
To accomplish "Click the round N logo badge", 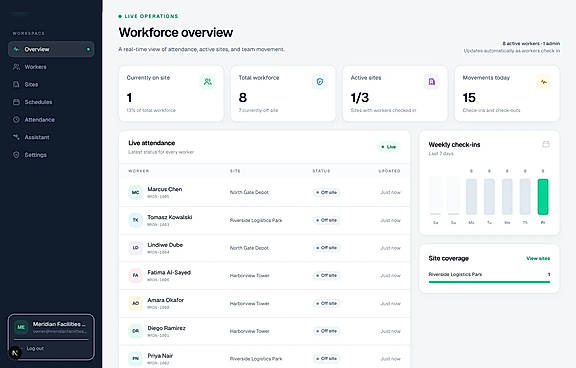I will point(15,353).
